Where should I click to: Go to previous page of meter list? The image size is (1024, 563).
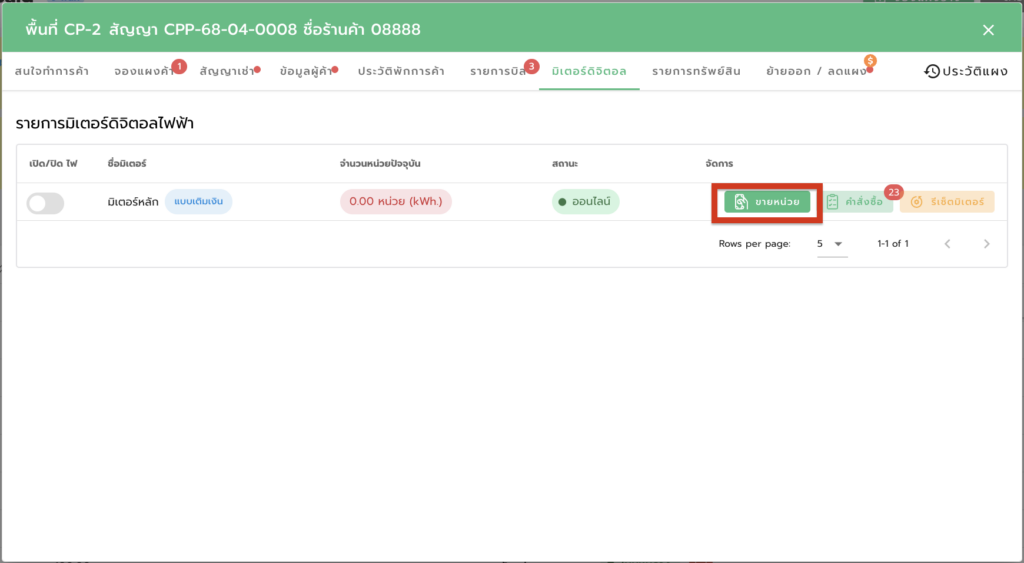947,244
